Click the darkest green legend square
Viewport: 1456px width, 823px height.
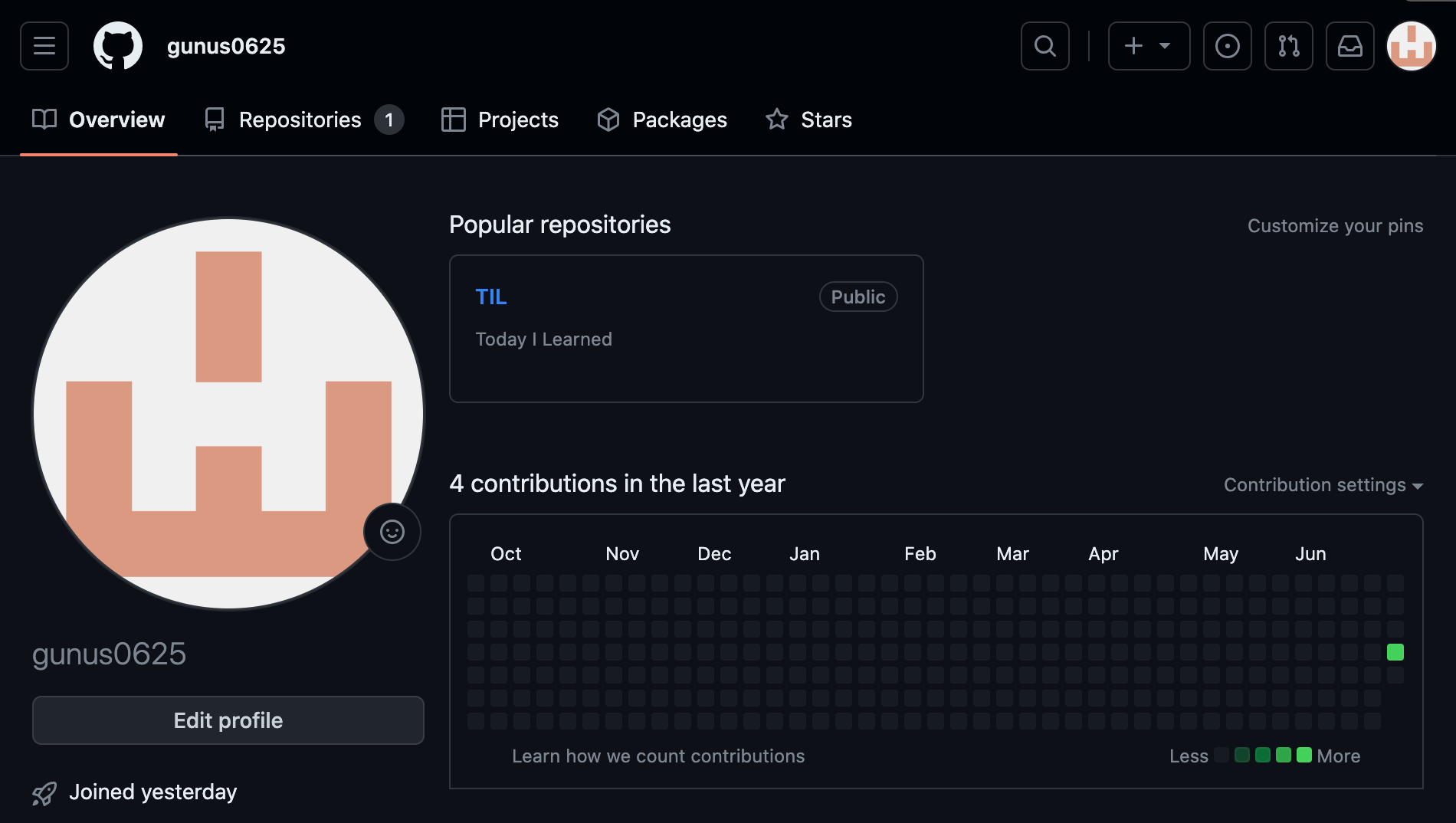(x=1242, y=755)
